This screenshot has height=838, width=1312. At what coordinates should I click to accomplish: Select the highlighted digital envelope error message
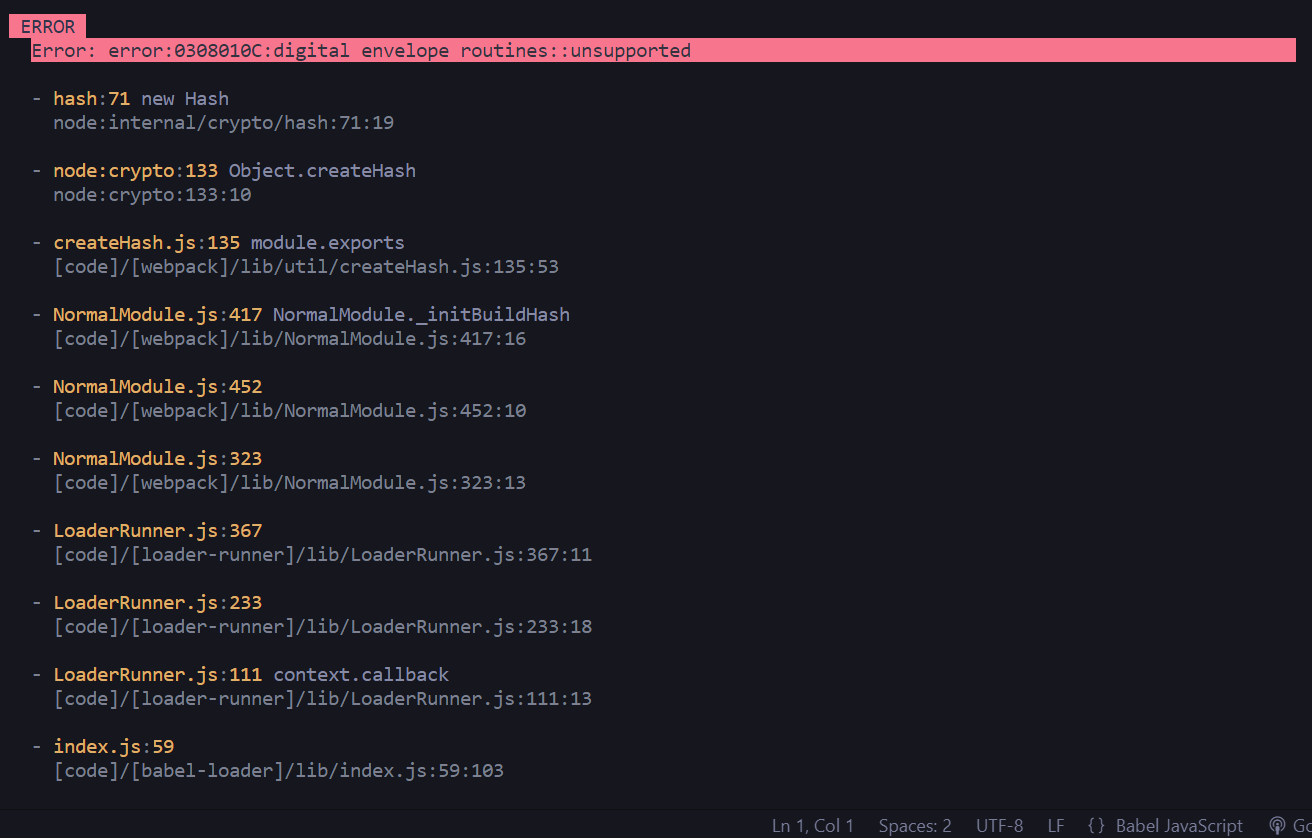(x=362, y=50)
